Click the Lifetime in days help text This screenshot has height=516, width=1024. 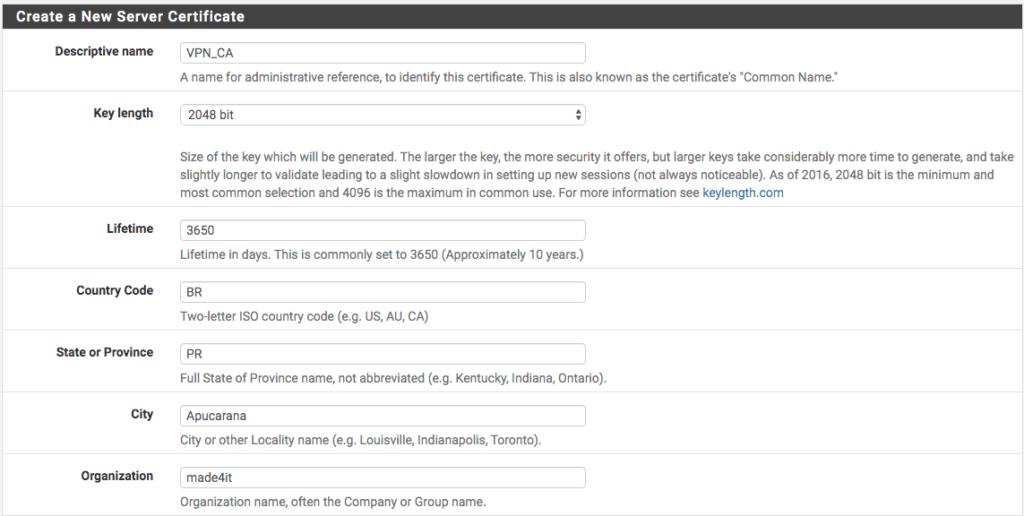click(x=382, y=255)
